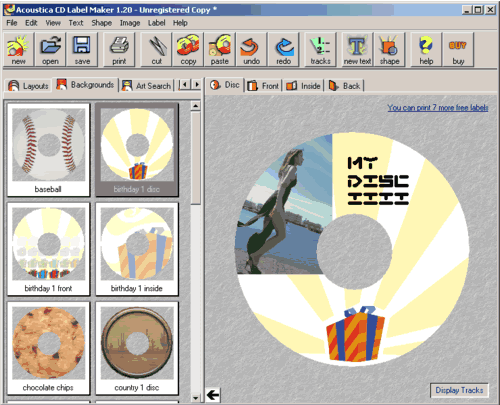Image resolution: width=500 pixels, height=405 pixels.
Task: Undo the last action via undo icon
Action: pyautogui.click(x=251, y=49)
